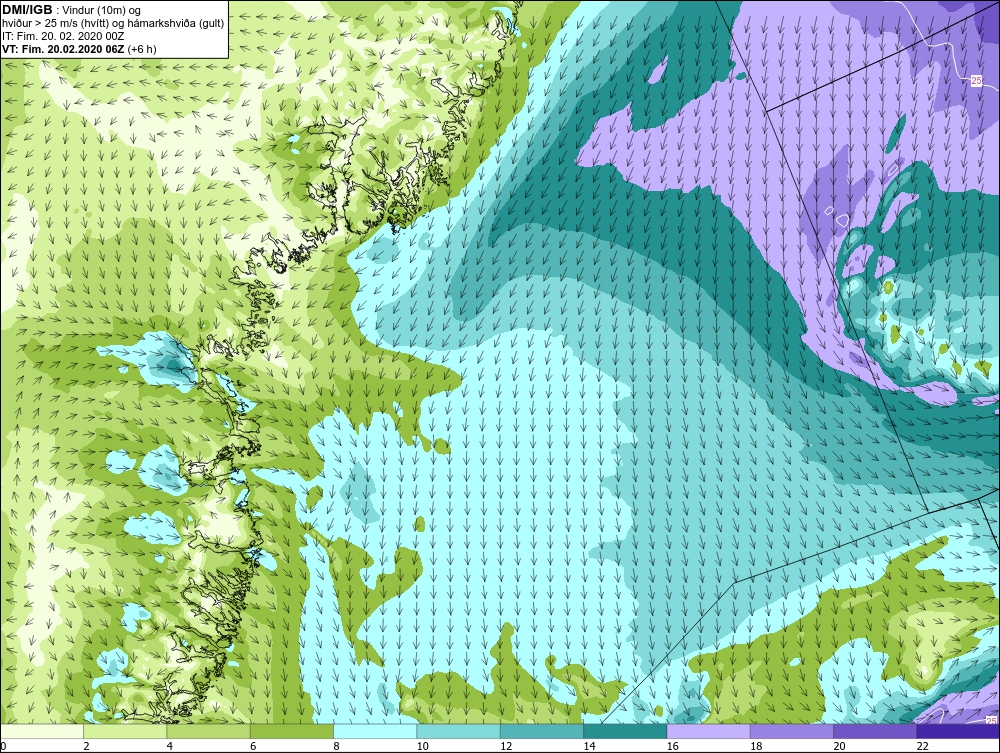Image resolution: width=1000 pixels, height=753 pixels.
Task: Click the "25" gust contour label at upper right
Action: (x=976, y=81)
